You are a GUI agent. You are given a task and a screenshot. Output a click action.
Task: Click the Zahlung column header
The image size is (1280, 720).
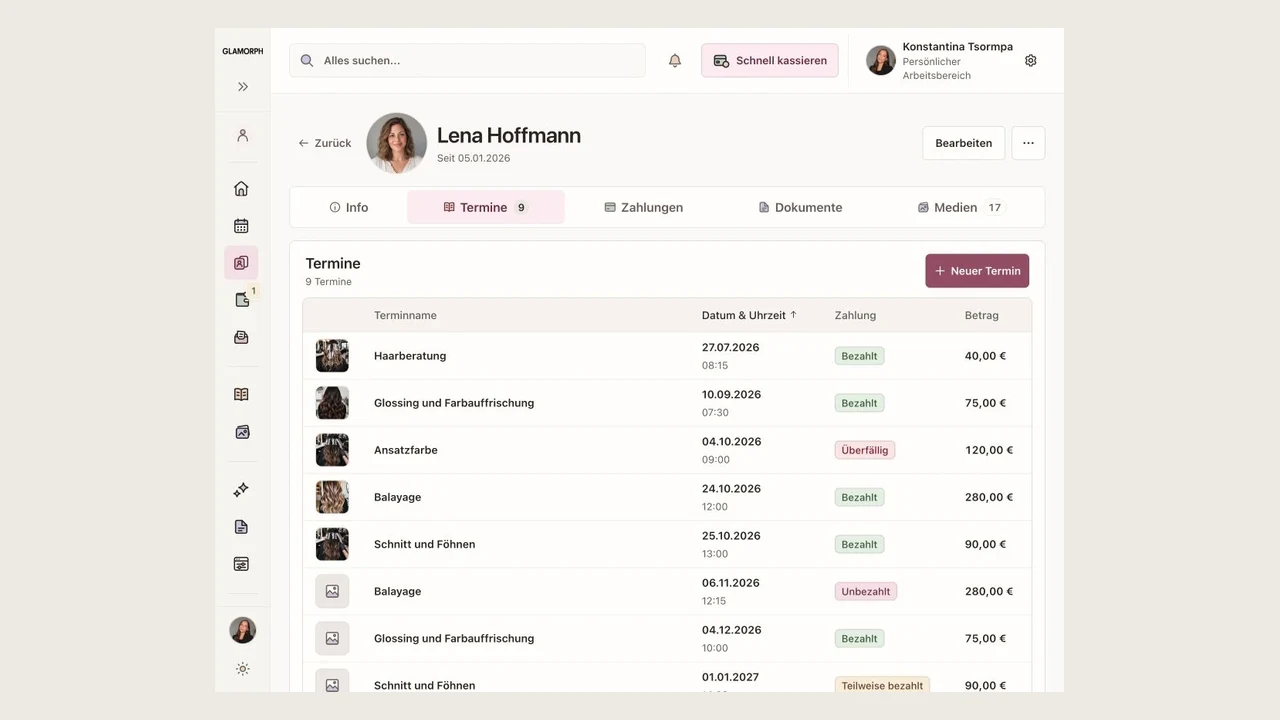point(855,315)
